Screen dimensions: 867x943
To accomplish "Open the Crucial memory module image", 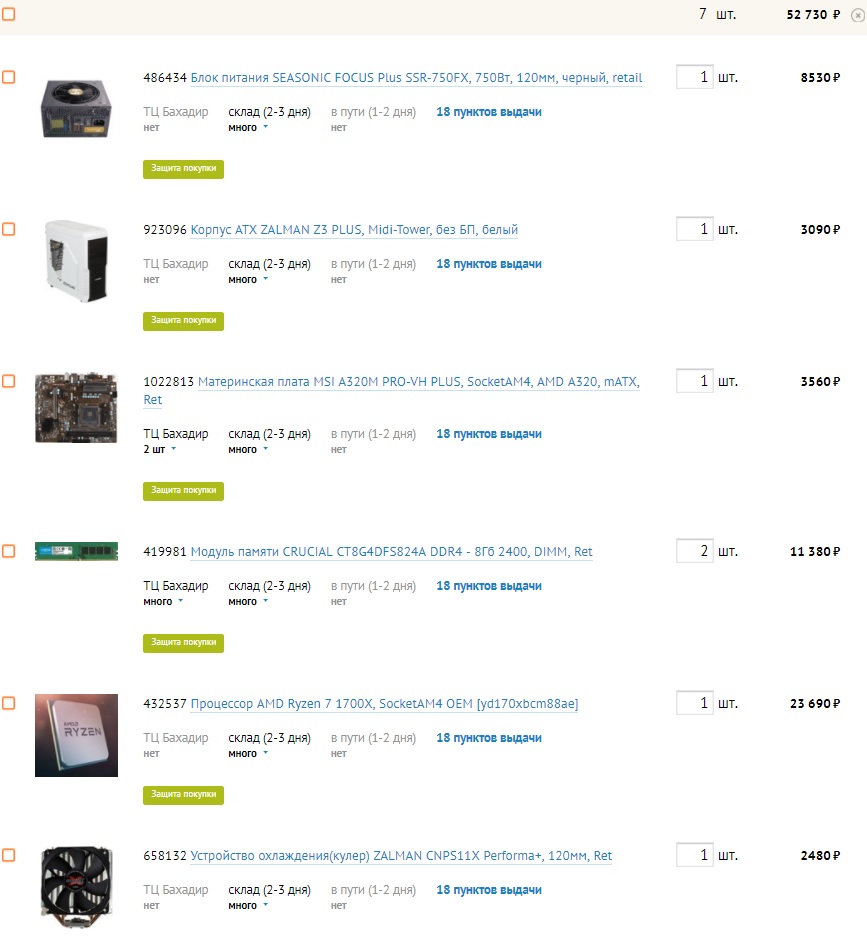I will [x=76, y=551].
